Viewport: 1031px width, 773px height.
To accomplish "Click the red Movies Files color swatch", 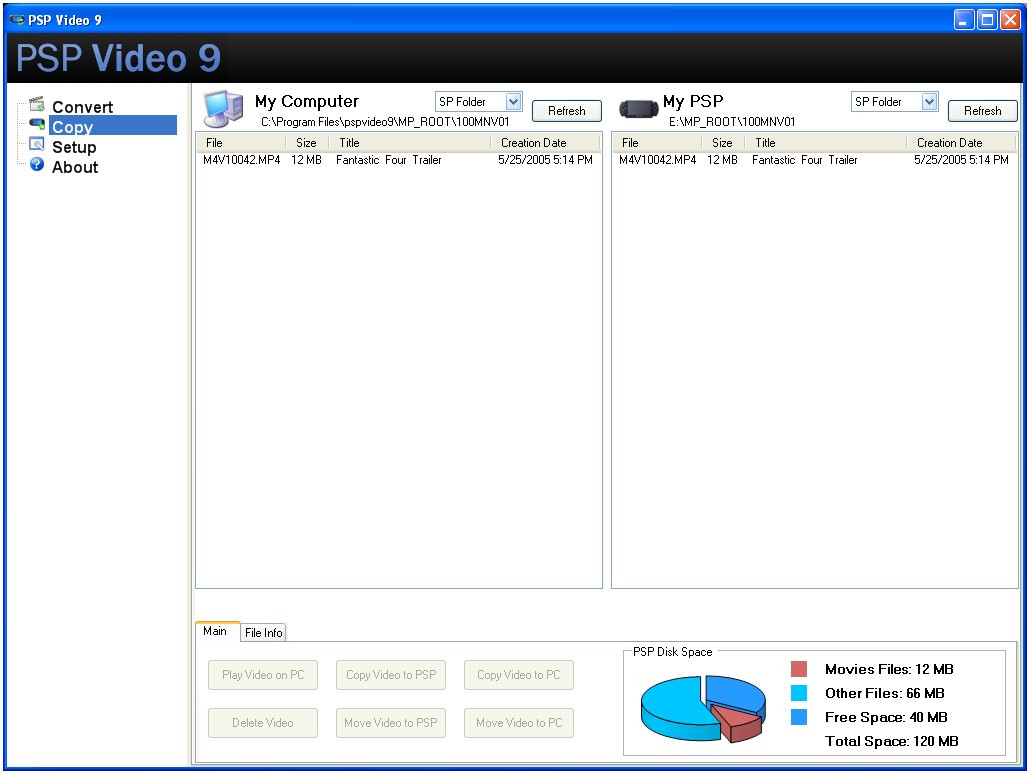I will 799,669.
